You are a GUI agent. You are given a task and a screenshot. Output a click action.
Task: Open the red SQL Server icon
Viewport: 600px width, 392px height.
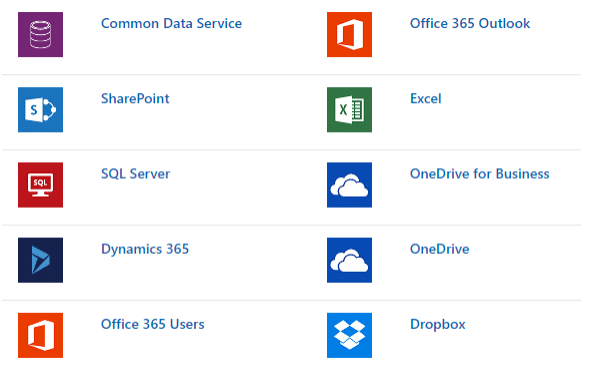[x=41, y=185]
